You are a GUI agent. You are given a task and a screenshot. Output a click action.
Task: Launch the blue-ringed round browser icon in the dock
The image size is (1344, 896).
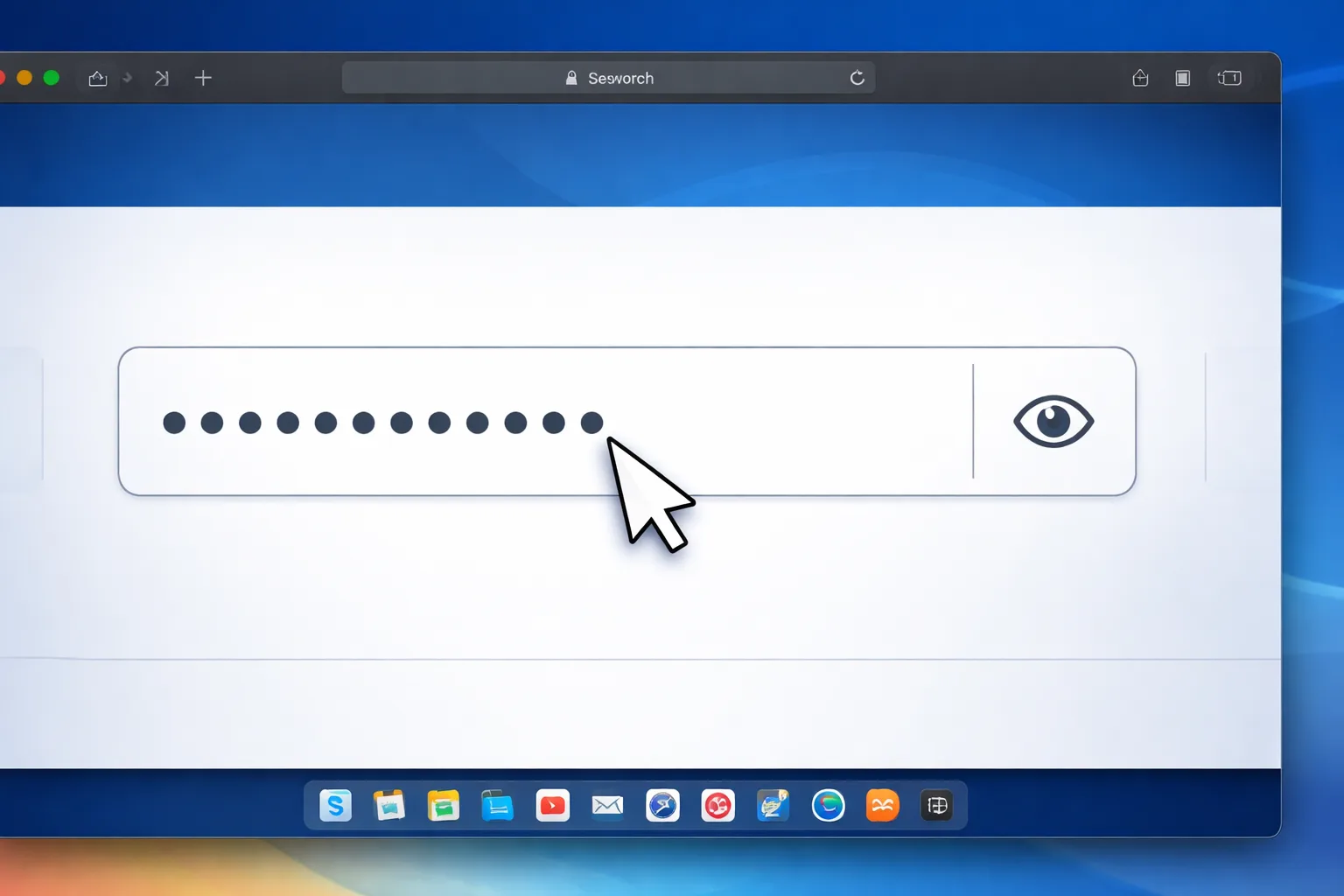(x=828, y=805)
